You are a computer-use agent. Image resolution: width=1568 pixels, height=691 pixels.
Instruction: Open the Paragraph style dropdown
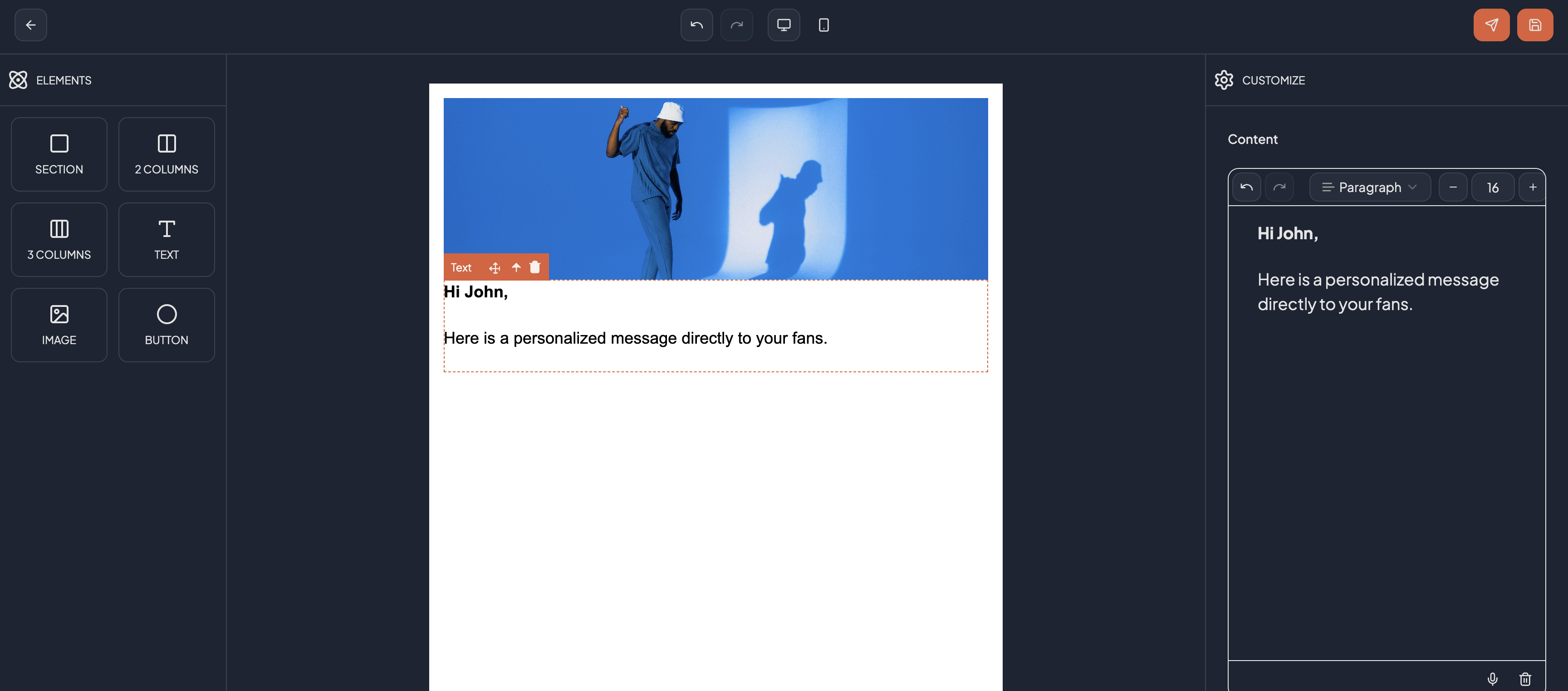tap(1370, 187)
